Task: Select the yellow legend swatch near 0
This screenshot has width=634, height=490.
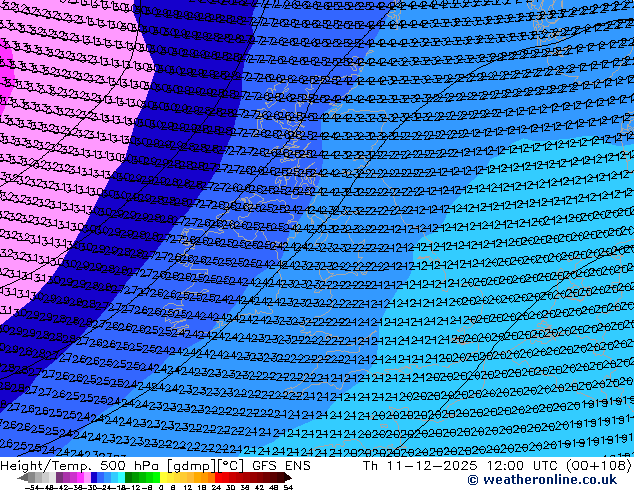Action: [163, 477]
